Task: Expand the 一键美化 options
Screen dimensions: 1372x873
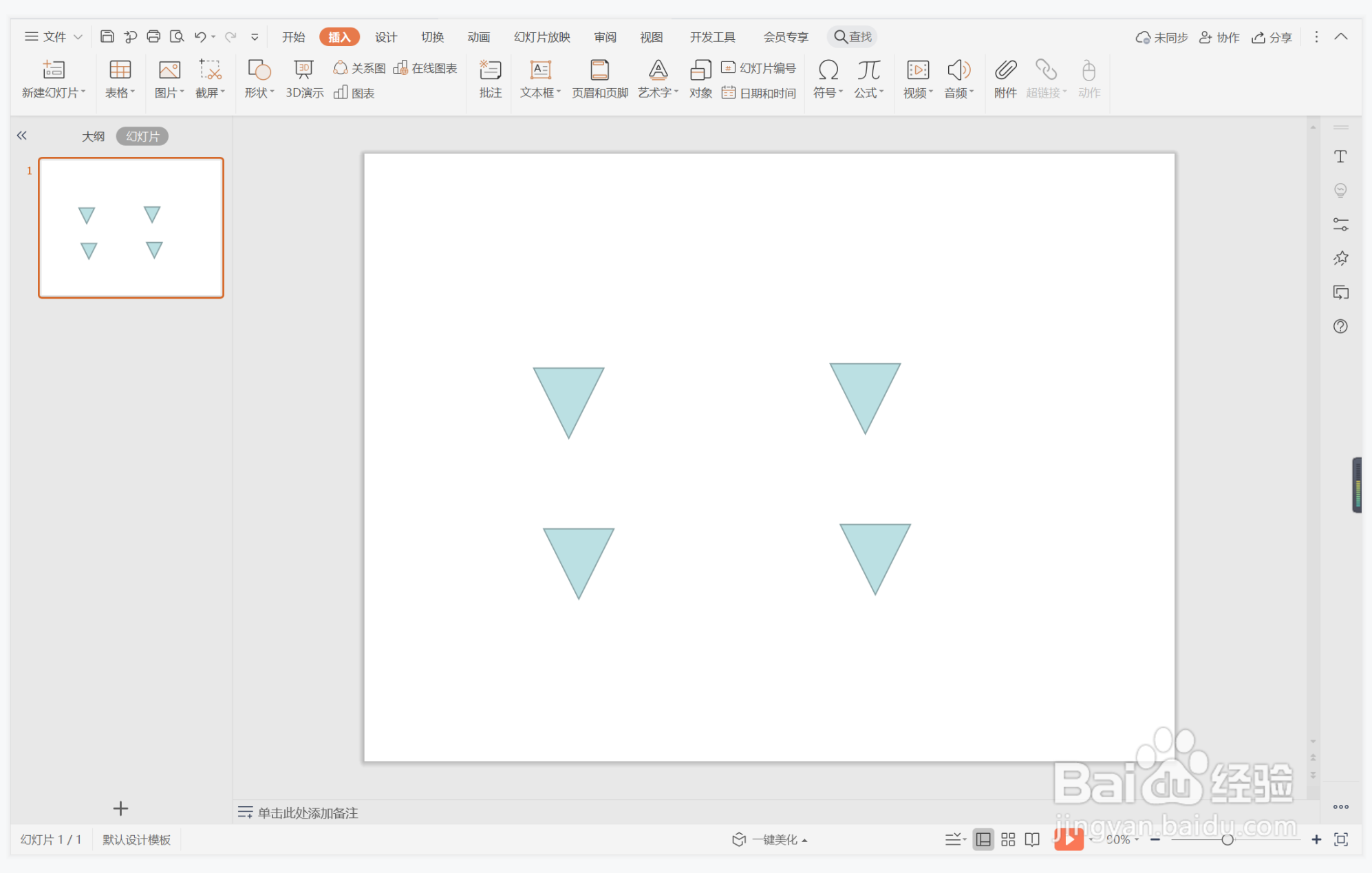Action: pyautogui.click(x=804, y=840)
